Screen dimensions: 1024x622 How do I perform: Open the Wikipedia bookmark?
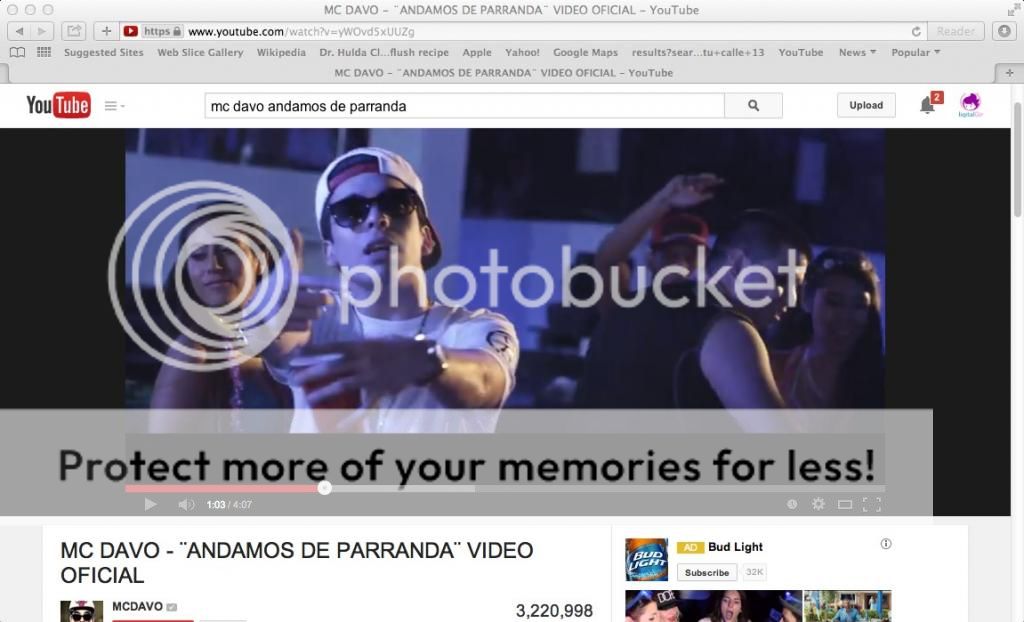(281, 52)
